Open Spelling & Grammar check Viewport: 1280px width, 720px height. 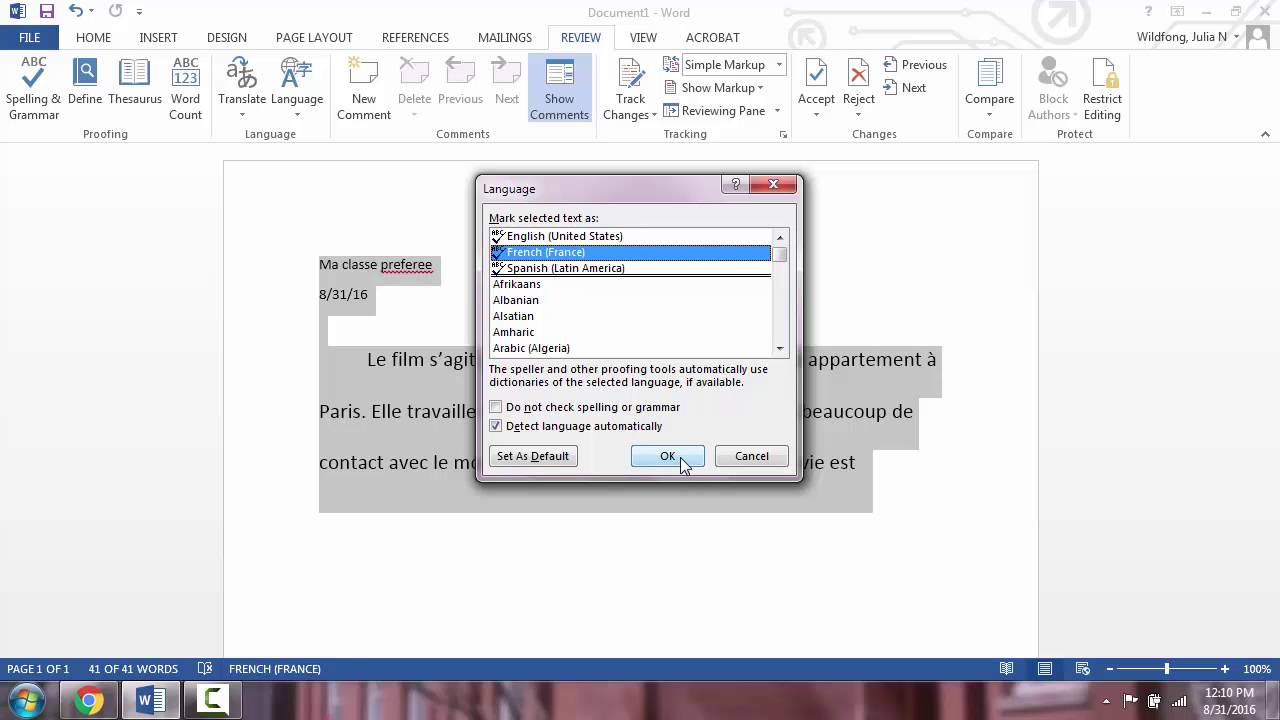33,88
